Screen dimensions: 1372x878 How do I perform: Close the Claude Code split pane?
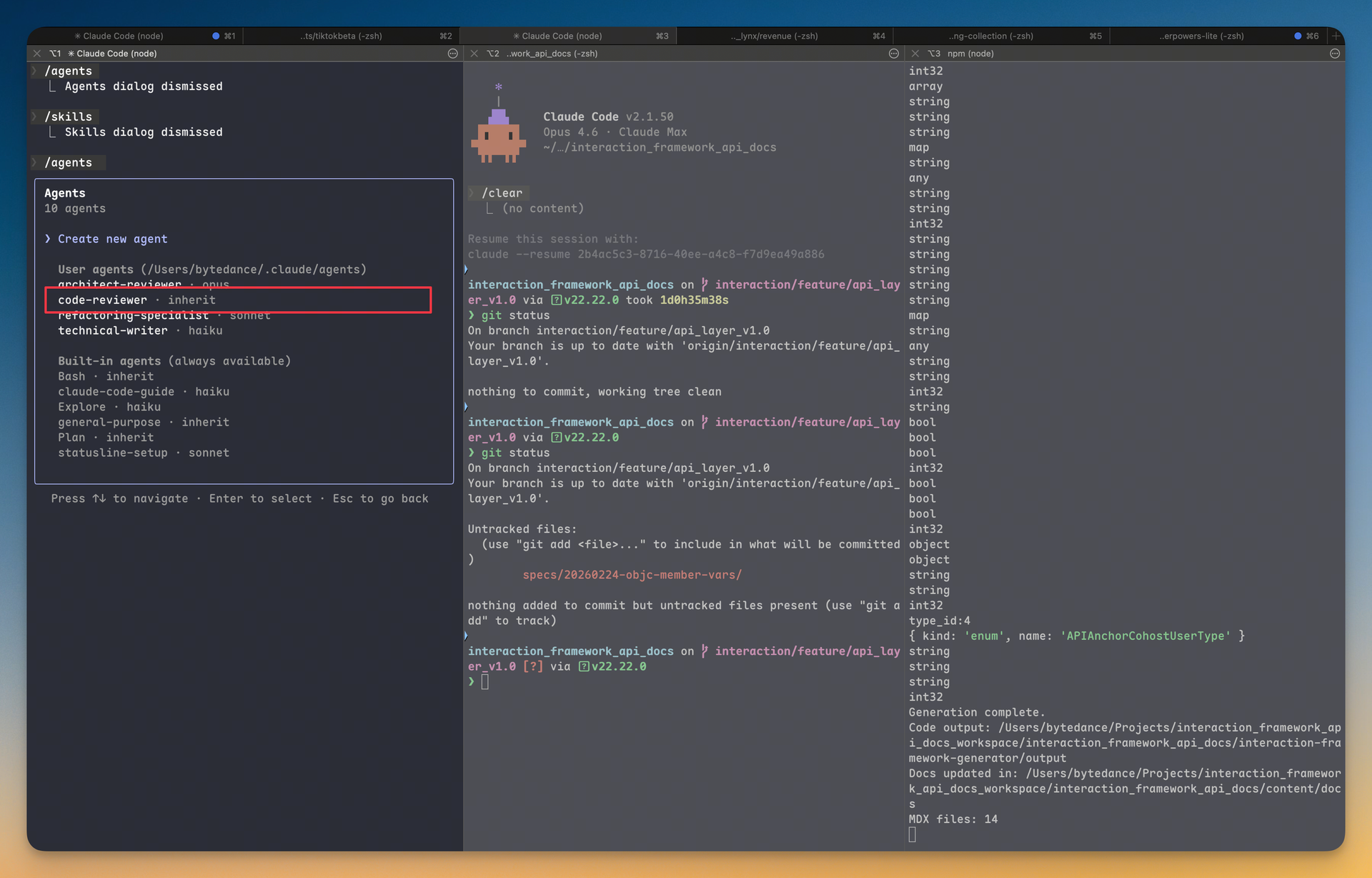37,54
